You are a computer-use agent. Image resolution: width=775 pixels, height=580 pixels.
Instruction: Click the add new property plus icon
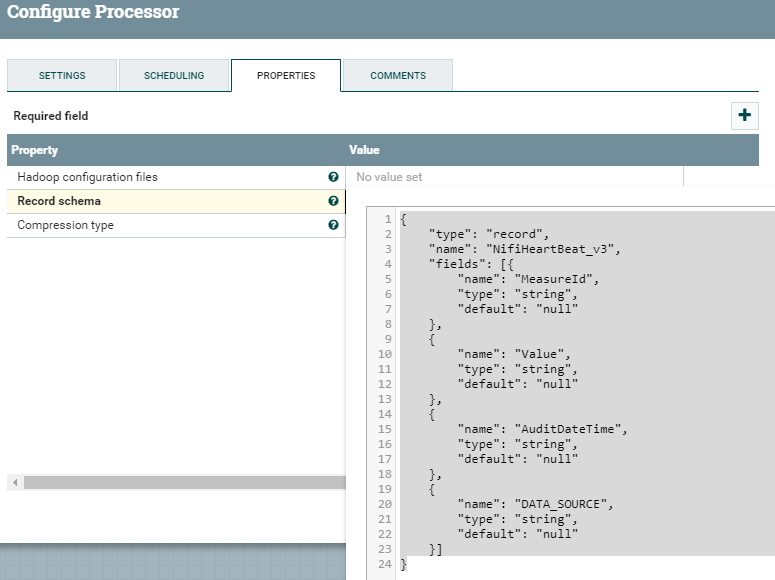(744, 116)
